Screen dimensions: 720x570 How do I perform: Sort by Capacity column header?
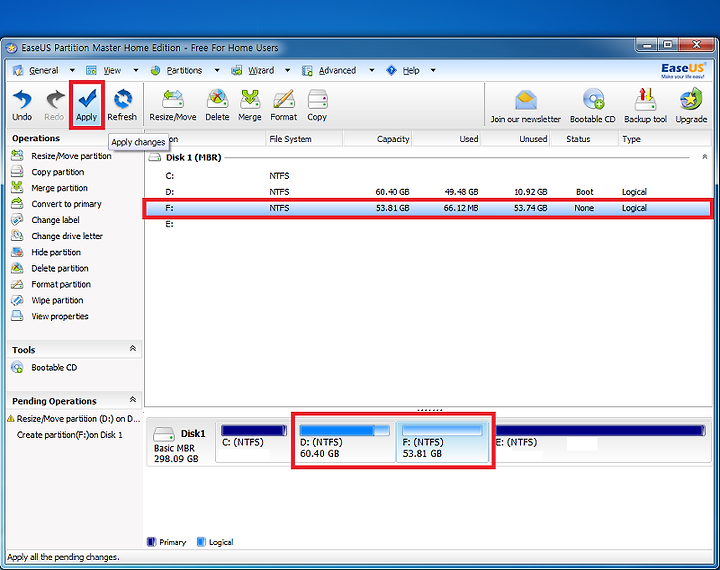coord(377,139)
